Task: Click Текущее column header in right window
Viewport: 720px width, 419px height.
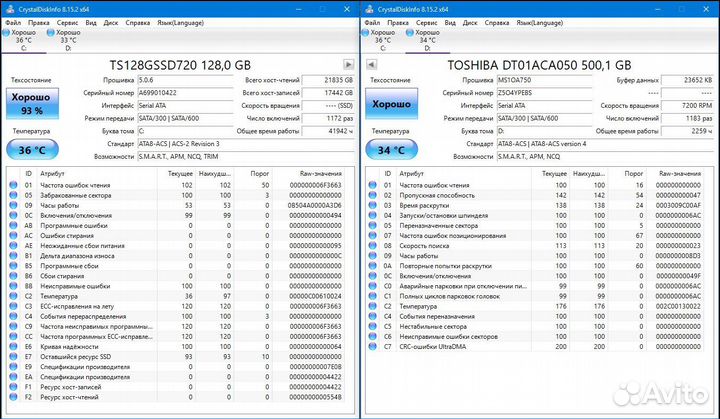Action: (x=554, y=174)
